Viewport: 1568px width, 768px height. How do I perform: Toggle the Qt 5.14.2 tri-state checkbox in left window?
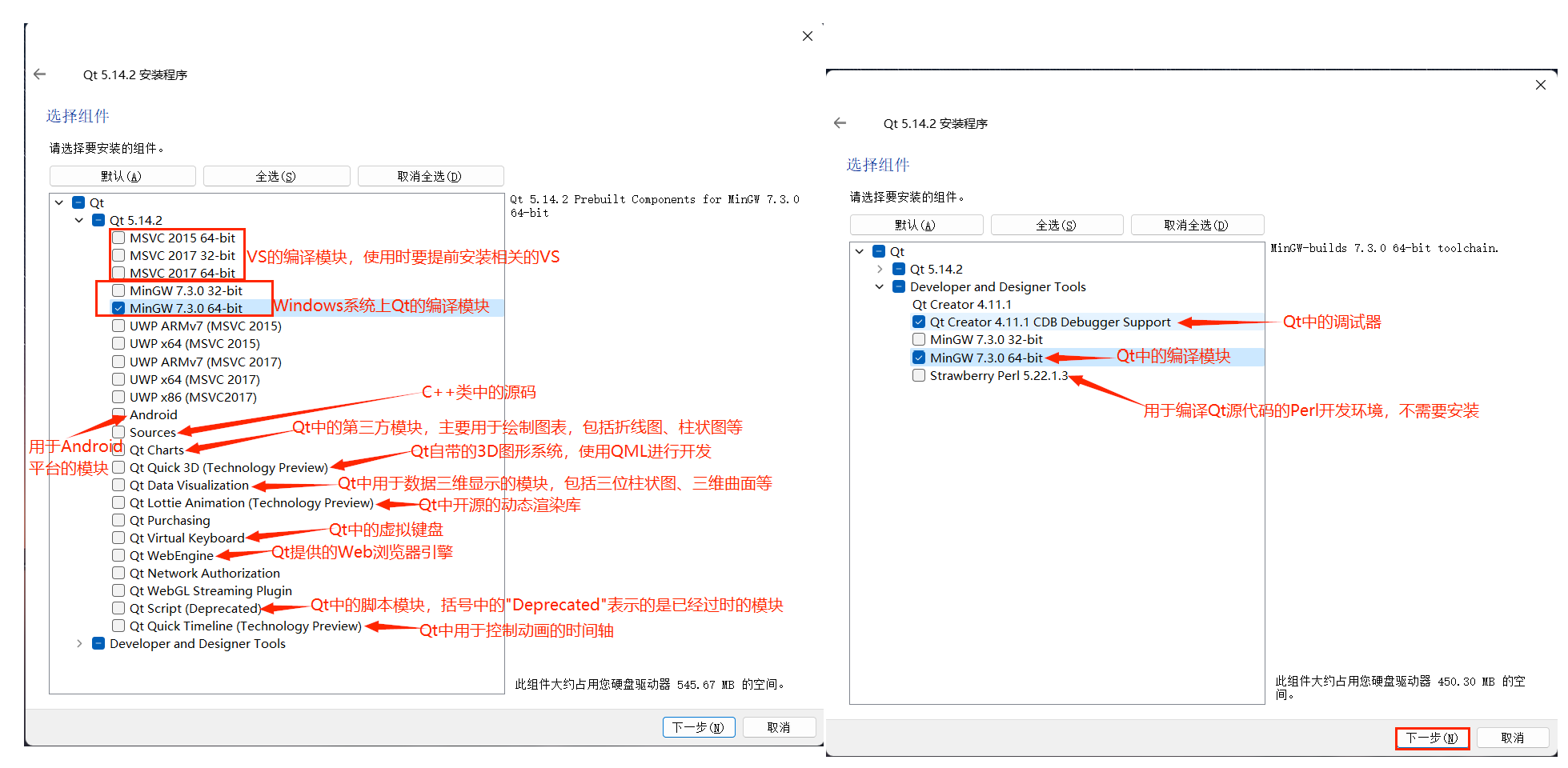(98, 220)
